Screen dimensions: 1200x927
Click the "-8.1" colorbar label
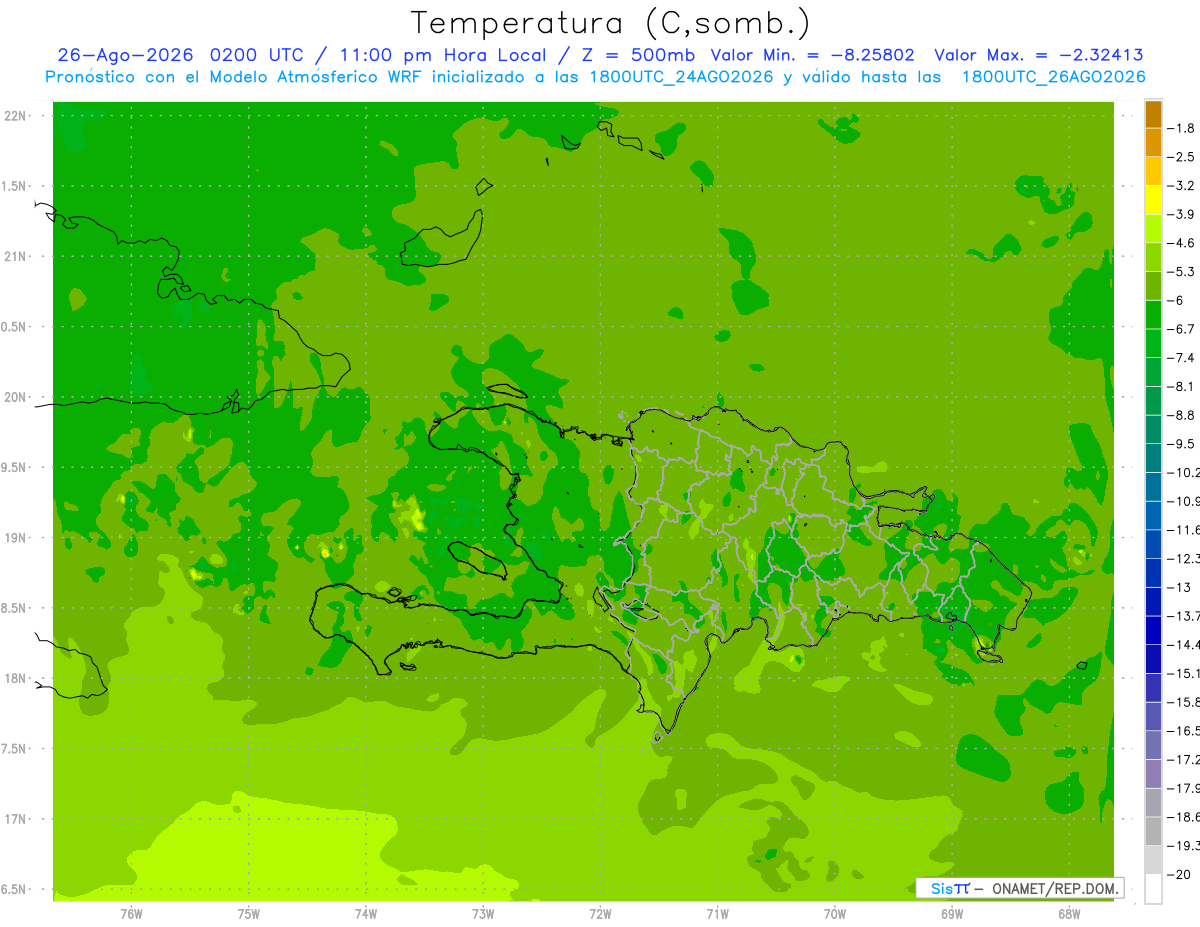[1182, 386]
